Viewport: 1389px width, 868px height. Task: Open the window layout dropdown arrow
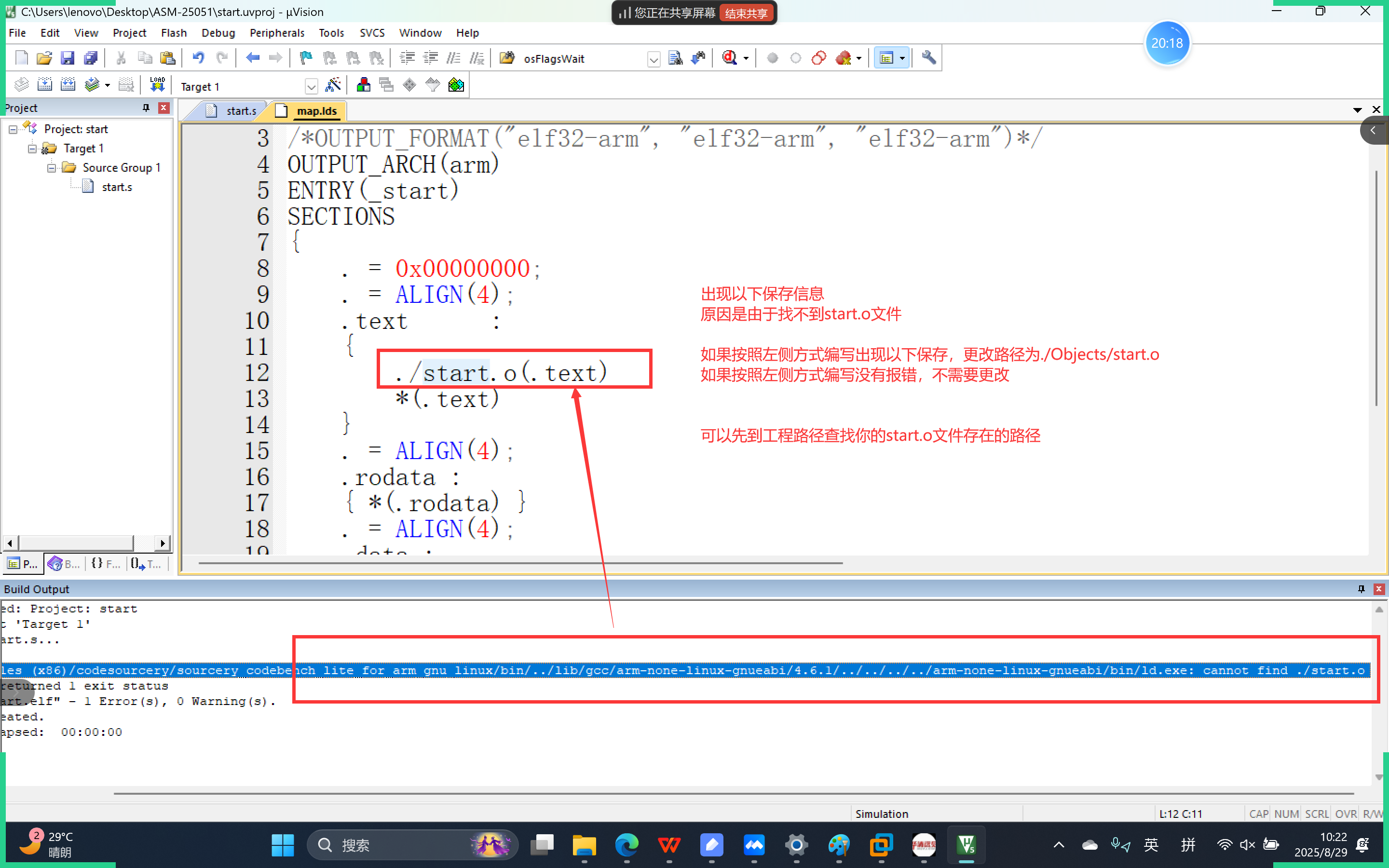(x=902, y=58)
